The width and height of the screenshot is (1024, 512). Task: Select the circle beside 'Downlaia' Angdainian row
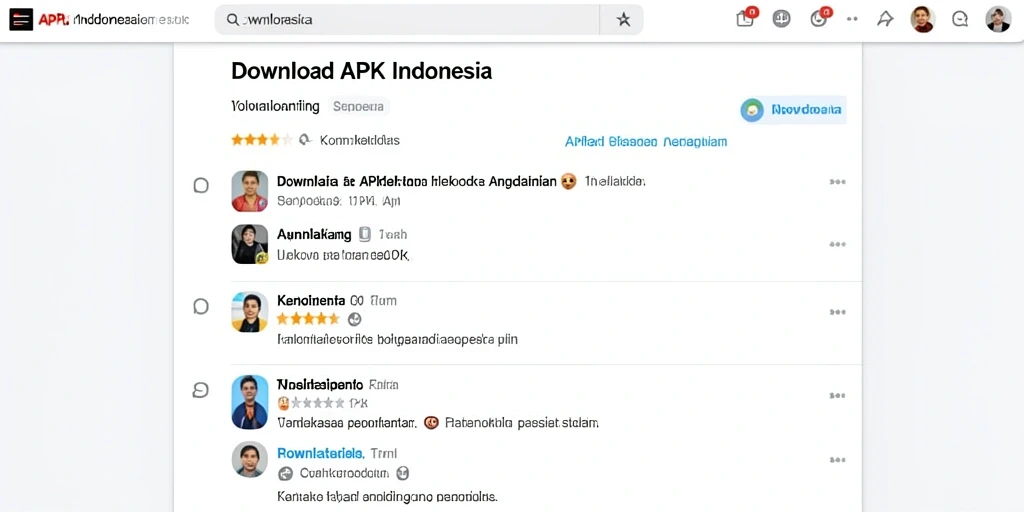click(x=201, y=185)
